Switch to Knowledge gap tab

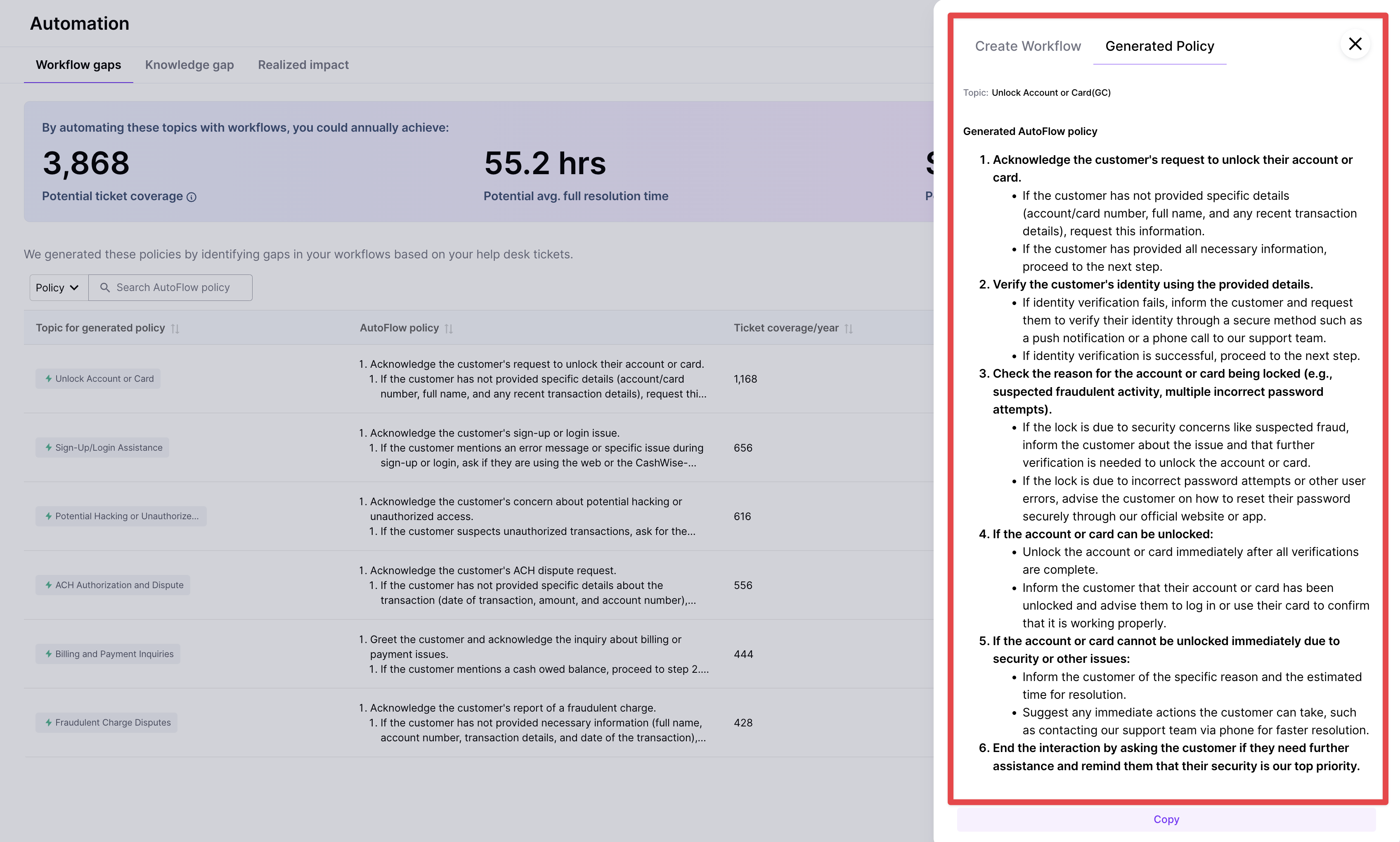pyautogui.click(x=189, y=65)
